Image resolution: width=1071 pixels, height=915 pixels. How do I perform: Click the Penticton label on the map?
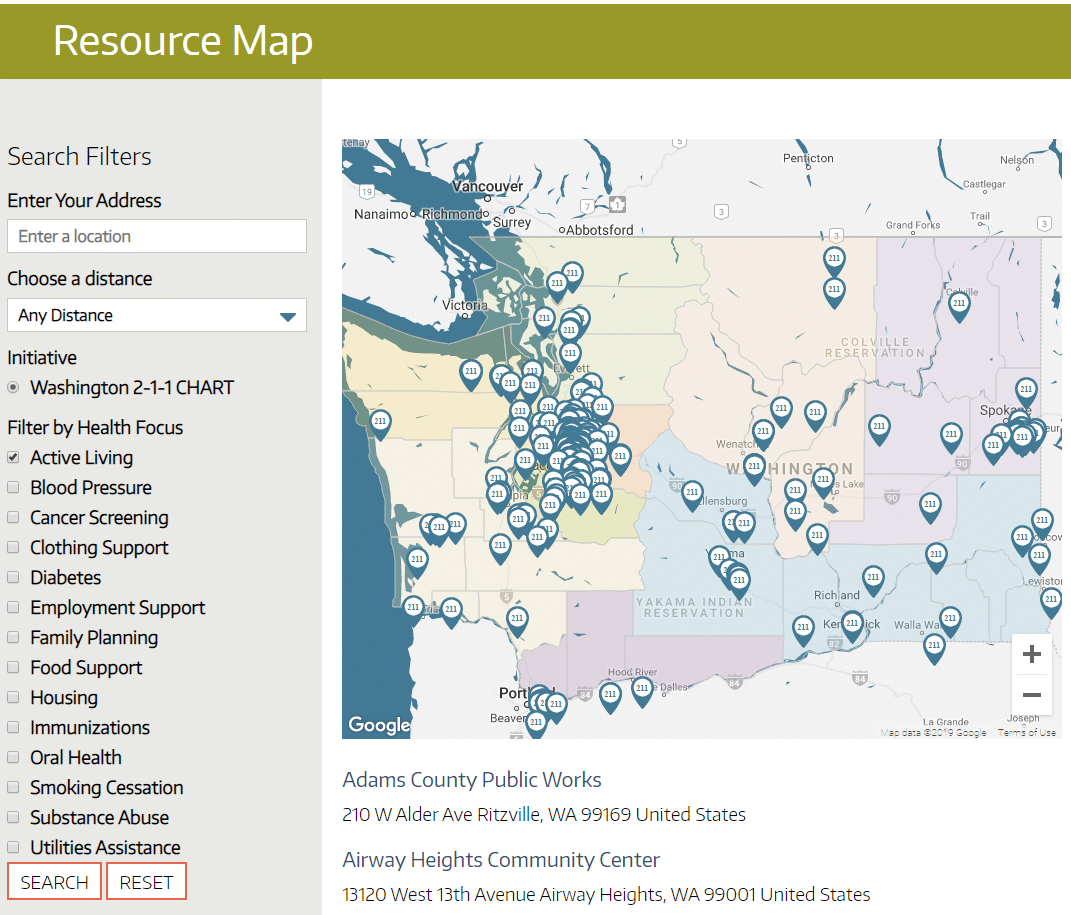[808, 158]
